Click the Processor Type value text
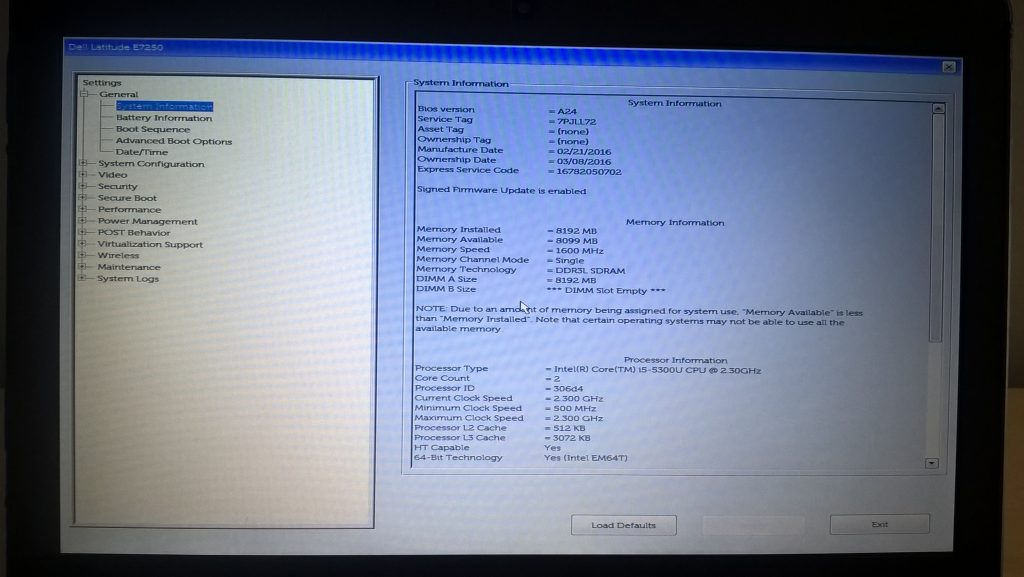The image size is (1024, 577). pos(657,370)
